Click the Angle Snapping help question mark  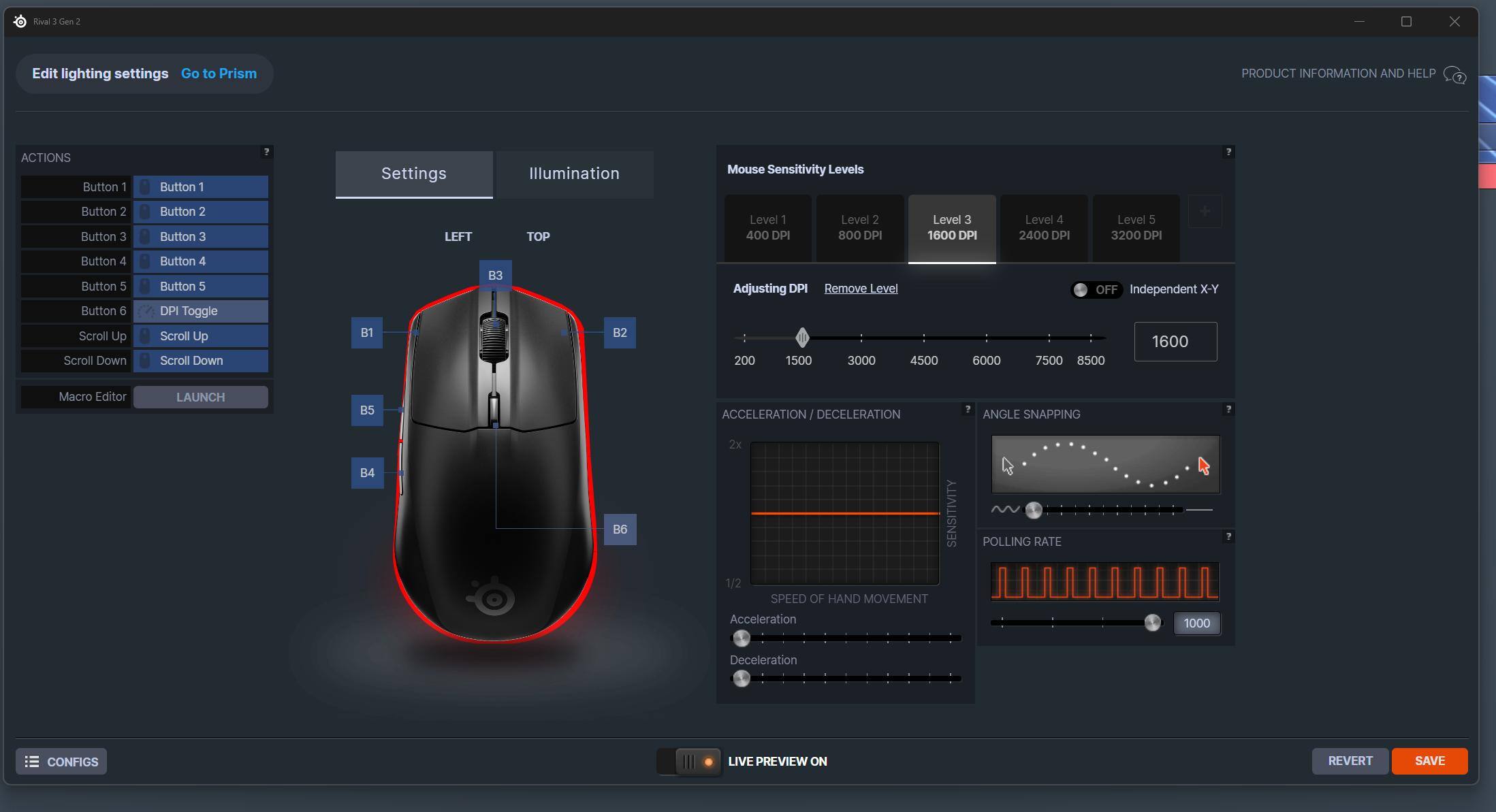pyautogui.click(x=1228, y=409)
